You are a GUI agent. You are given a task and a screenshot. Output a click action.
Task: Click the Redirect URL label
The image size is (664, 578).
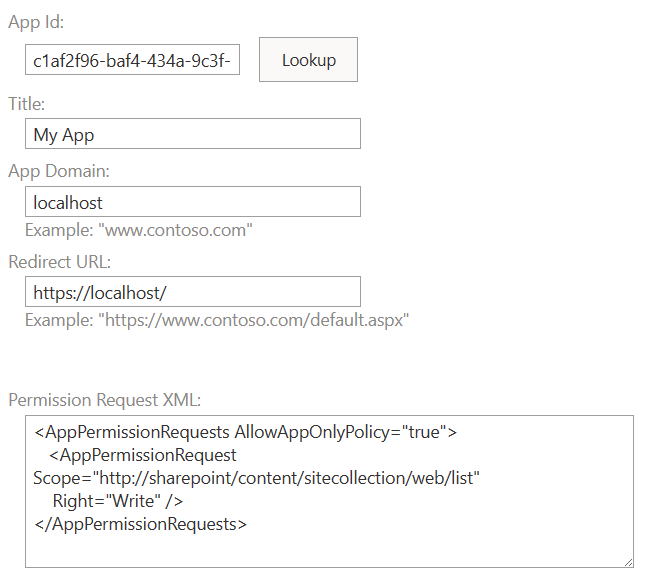coord(59,262)
